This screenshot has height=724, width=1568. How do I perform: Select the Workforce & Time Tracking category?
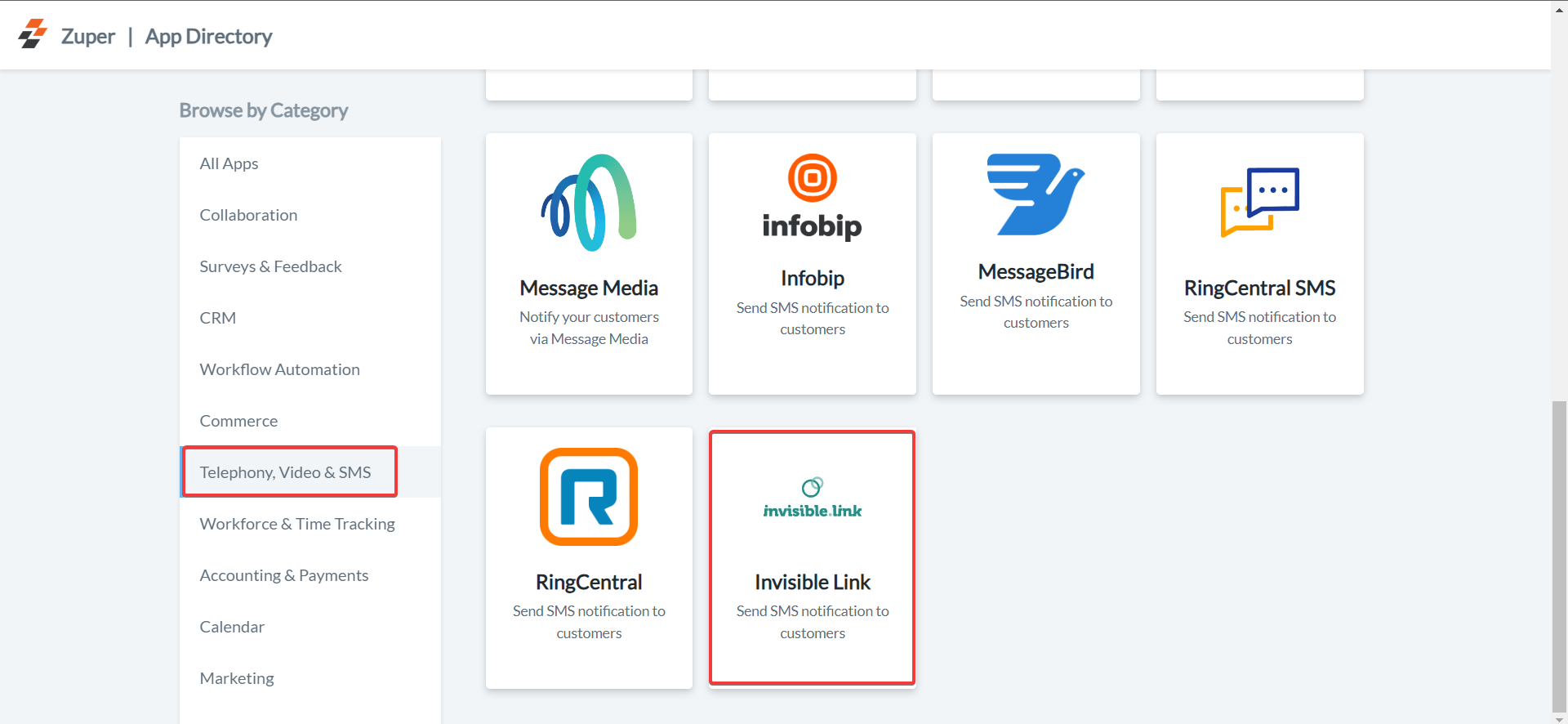310,524
